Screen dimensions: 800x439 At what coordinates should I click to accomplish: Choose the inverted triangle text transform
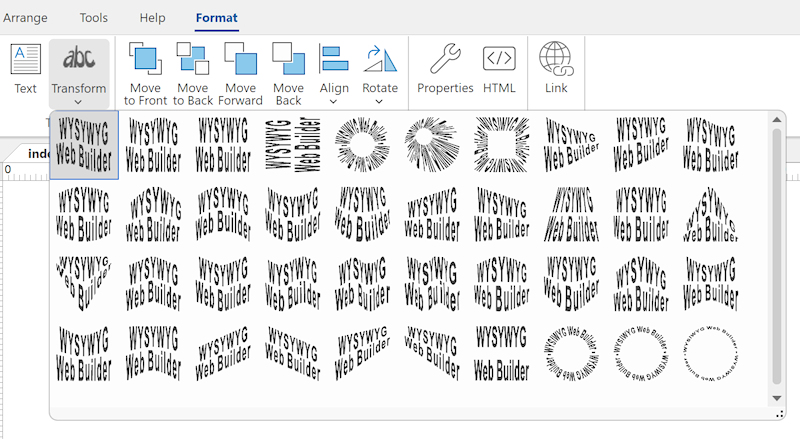pyautogui.click(x=84, y=284)
